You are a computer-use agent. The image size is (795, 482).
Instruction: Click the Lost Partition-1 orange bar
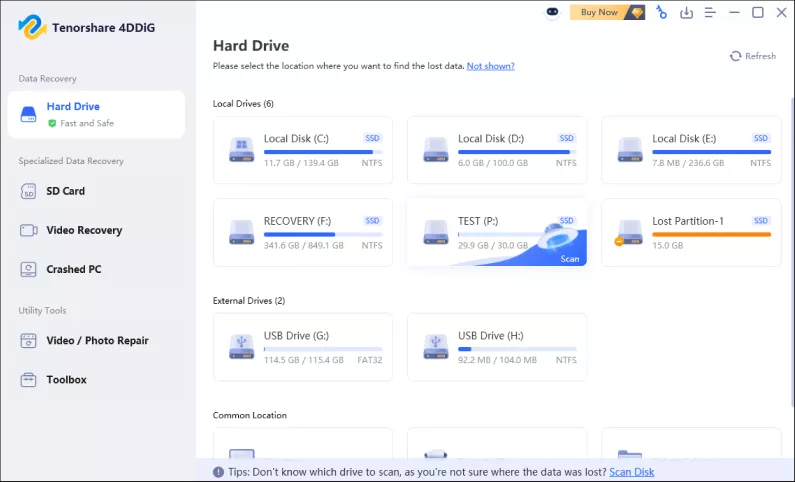point(711,235)
